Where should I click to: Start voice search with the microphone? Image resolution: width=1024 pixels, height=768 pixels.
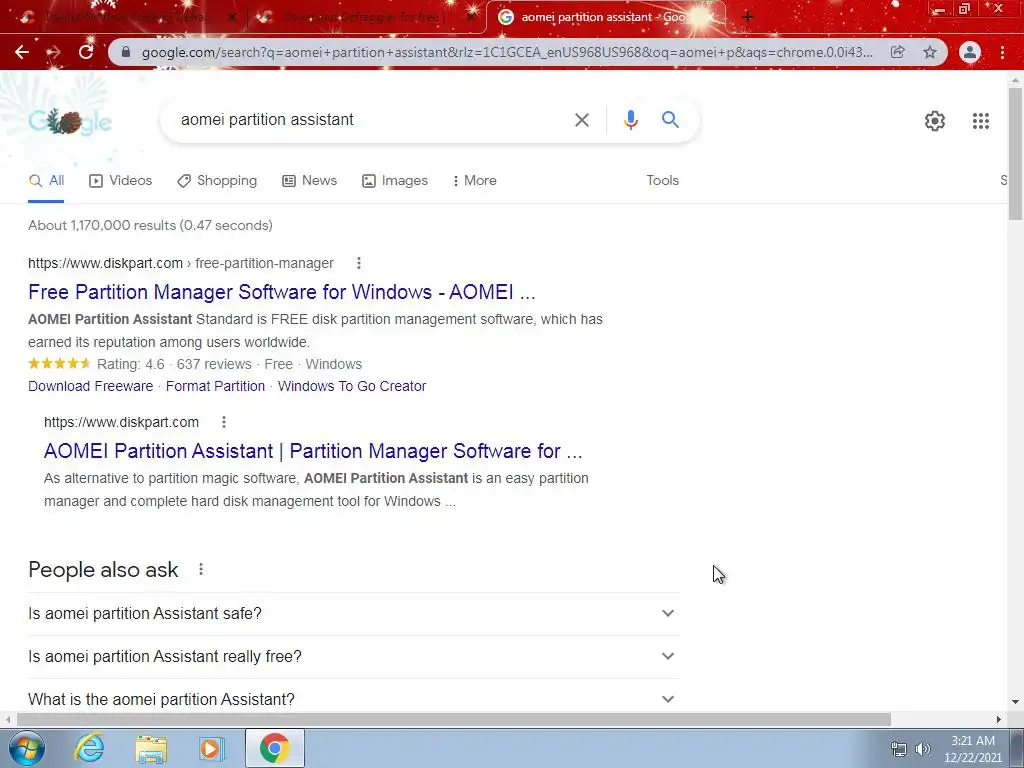pyautogui.click(x=630, y=120)
